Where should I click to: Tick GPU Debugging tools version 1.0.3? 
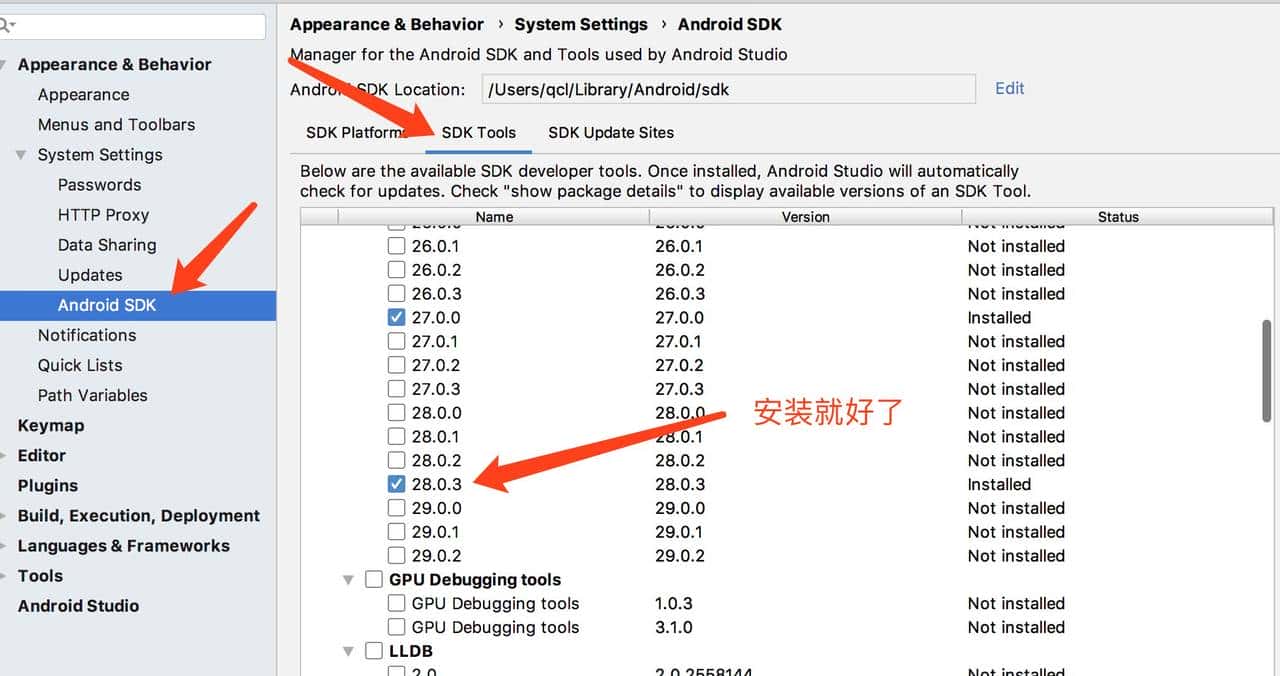tap(397, 604)
